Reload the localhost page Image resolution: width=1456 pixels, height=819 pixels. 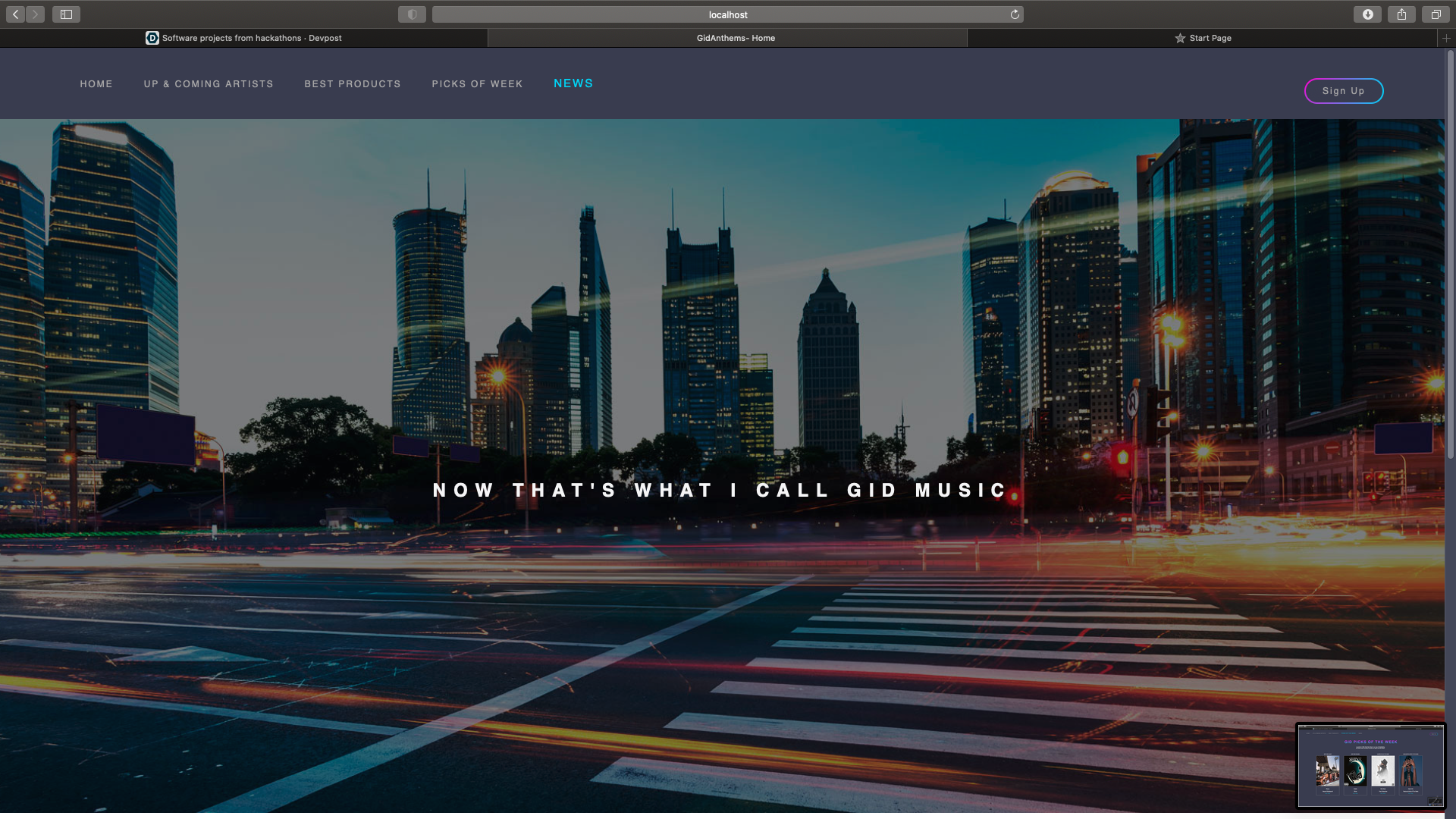coord(1015,14)
